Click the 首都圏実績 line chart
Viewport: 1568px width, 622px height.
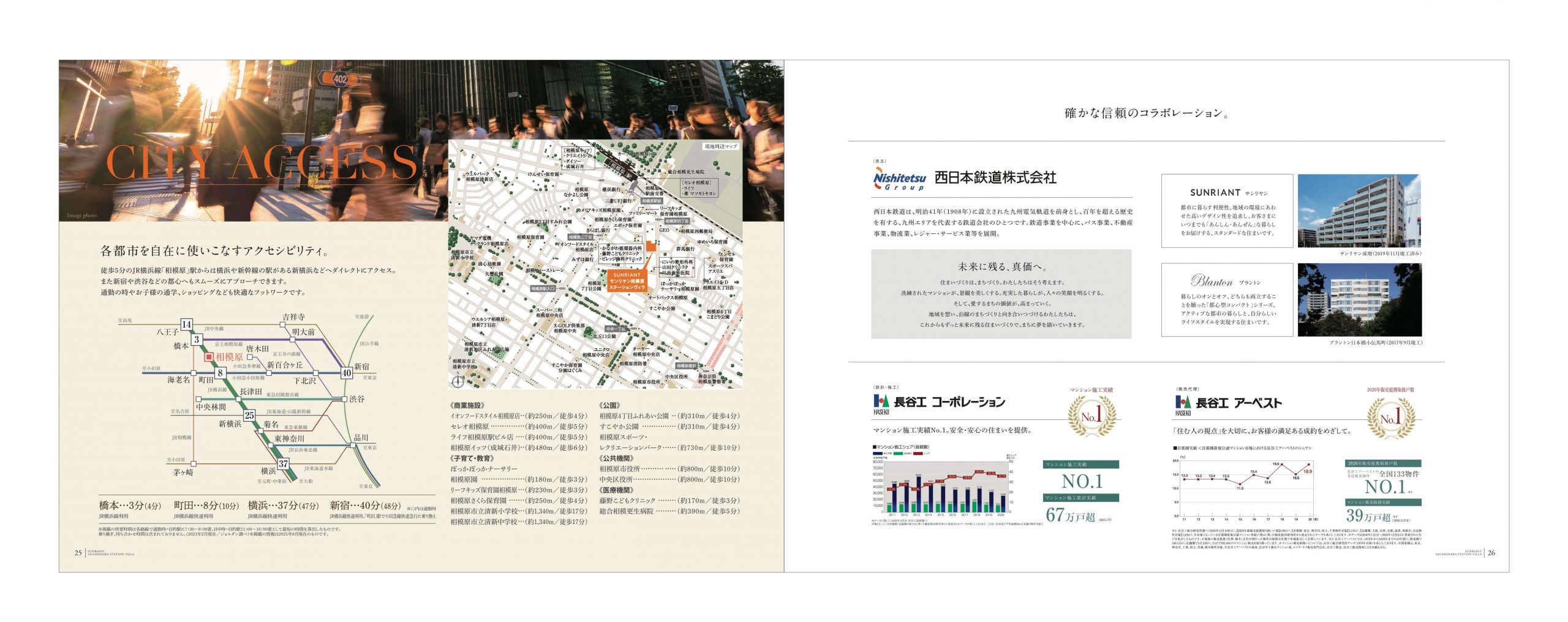[1244, 488]
